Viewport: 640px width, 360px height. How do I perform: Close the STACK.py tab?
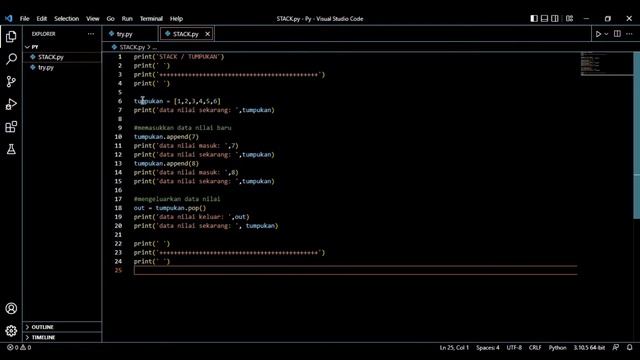207,34
